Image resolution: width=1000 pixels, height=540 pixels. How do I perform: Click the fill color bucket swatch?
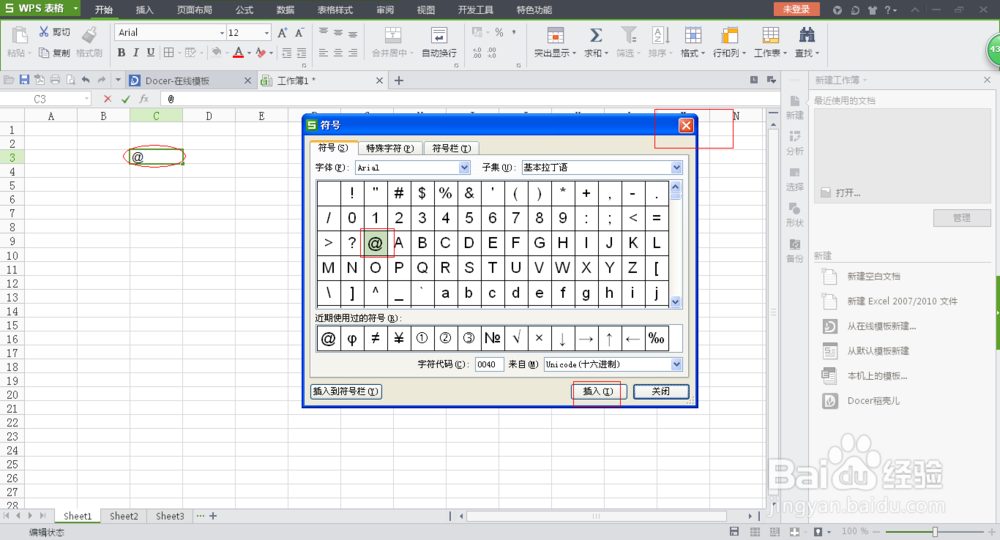[x=217, y=52]
